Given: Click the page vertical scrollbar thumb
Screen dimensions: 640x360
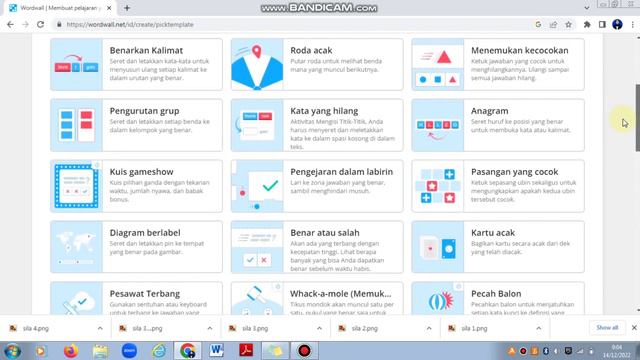Looking at the screenshot, I should tap(638, 118).
